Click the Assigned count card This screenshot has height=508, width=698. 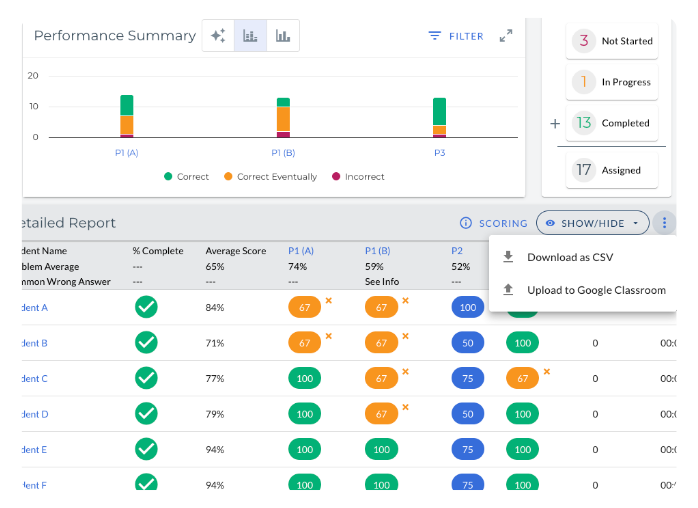click(612, 170)
